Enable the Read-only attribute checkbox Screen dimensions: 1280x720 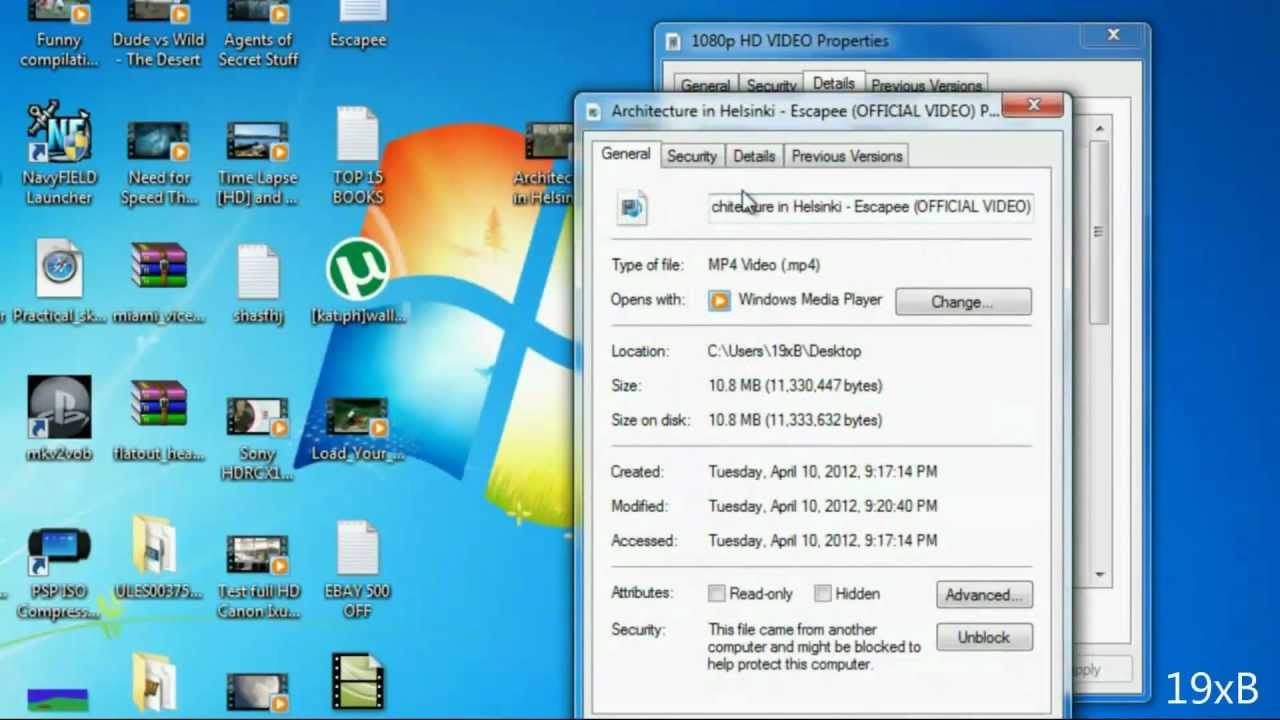pos(716,593)
